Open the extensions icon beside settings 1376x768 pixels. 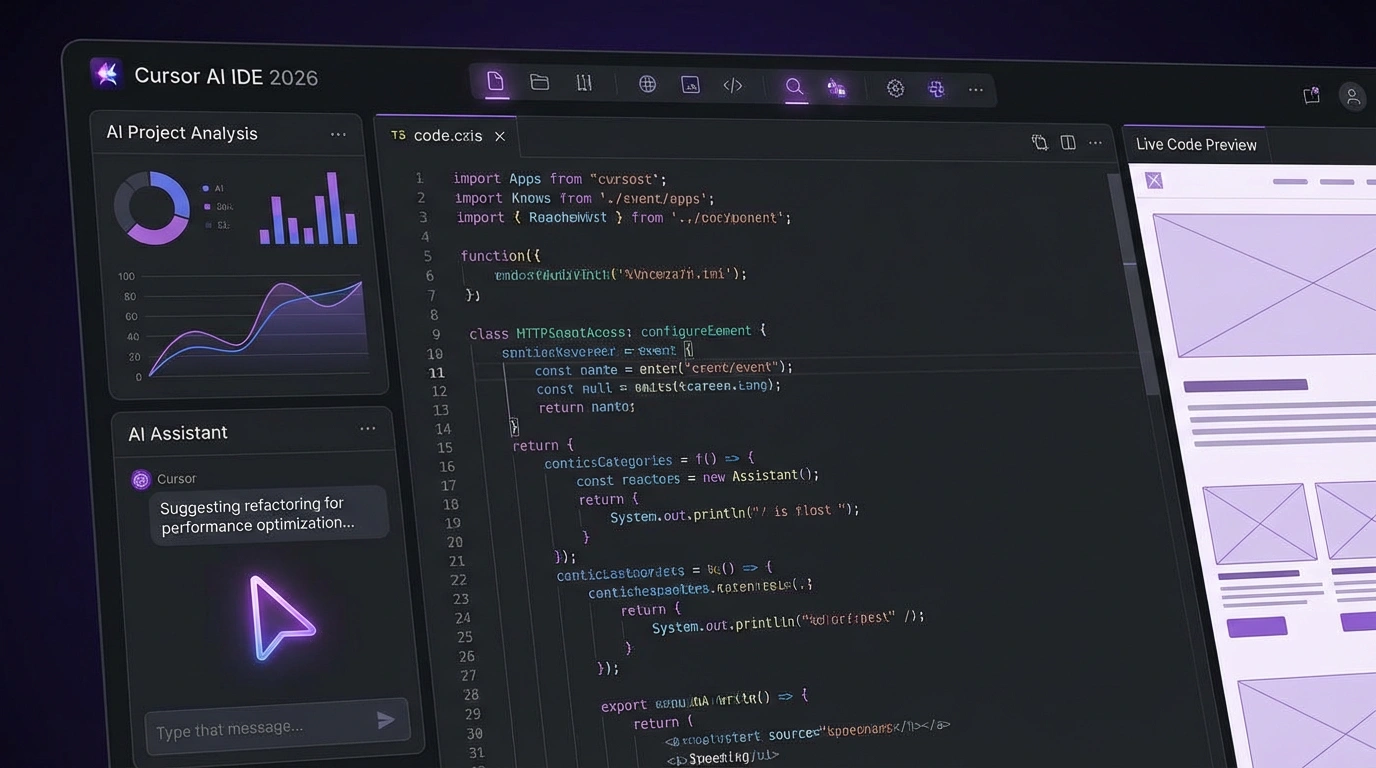point(936,89)
